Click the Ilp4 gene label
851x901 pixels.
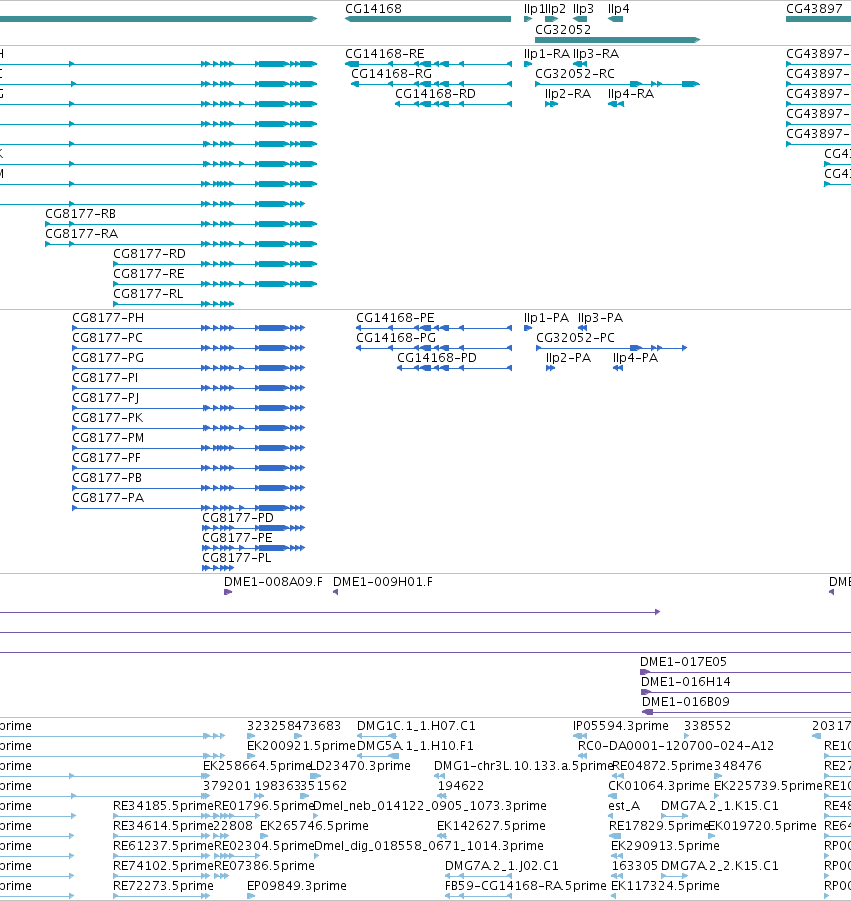tap(618, 9)
